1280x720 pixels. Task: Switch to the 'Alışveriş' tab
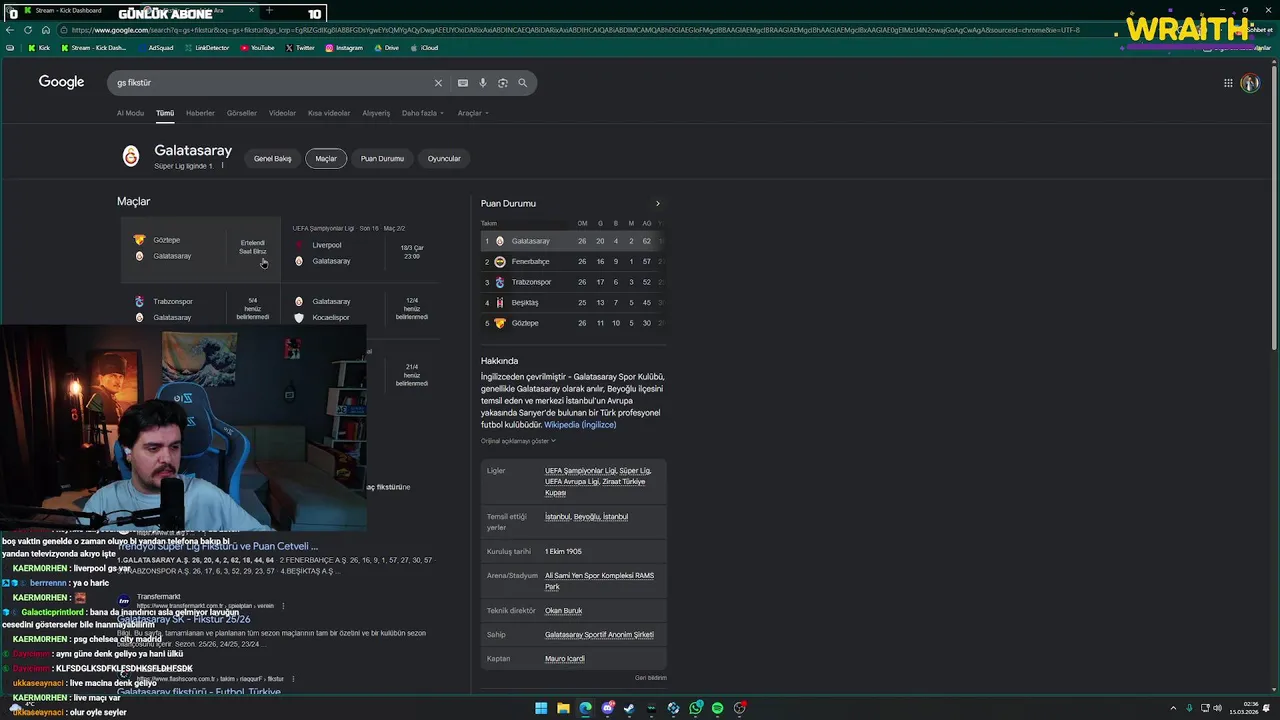tap(376, 113)
